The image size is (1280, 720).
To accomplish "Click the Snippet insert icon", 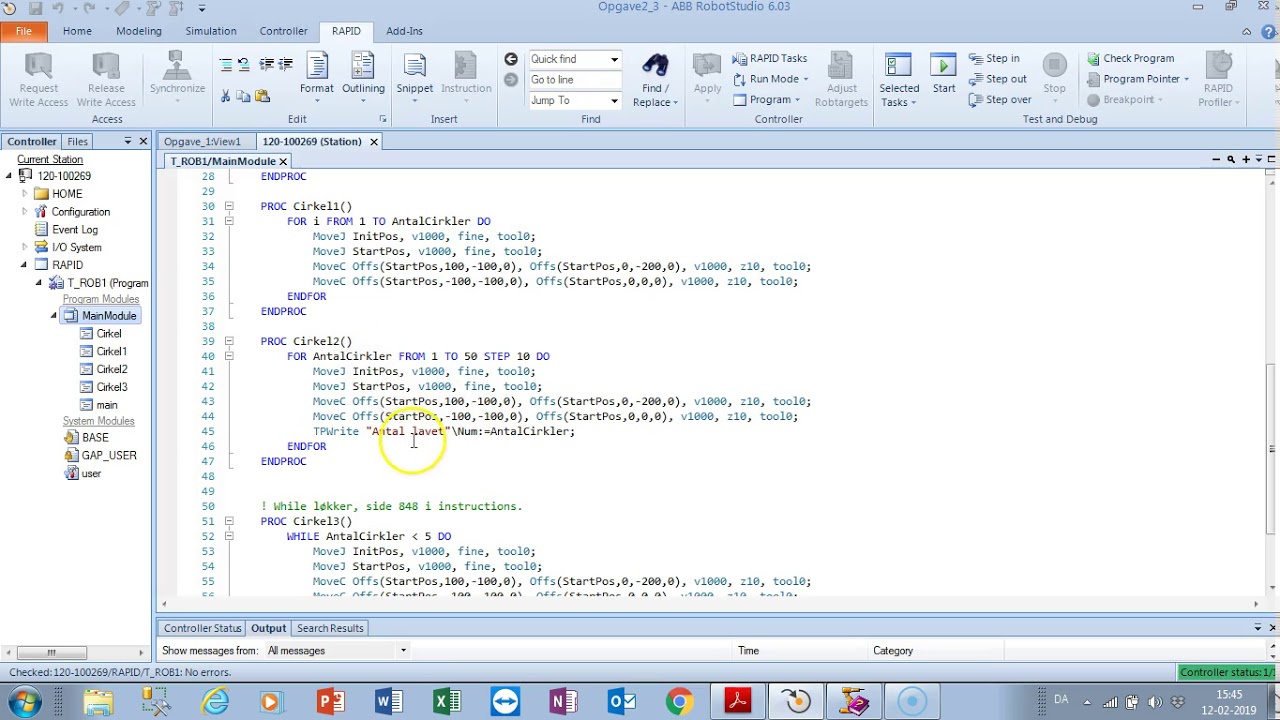I will point(414,67).
